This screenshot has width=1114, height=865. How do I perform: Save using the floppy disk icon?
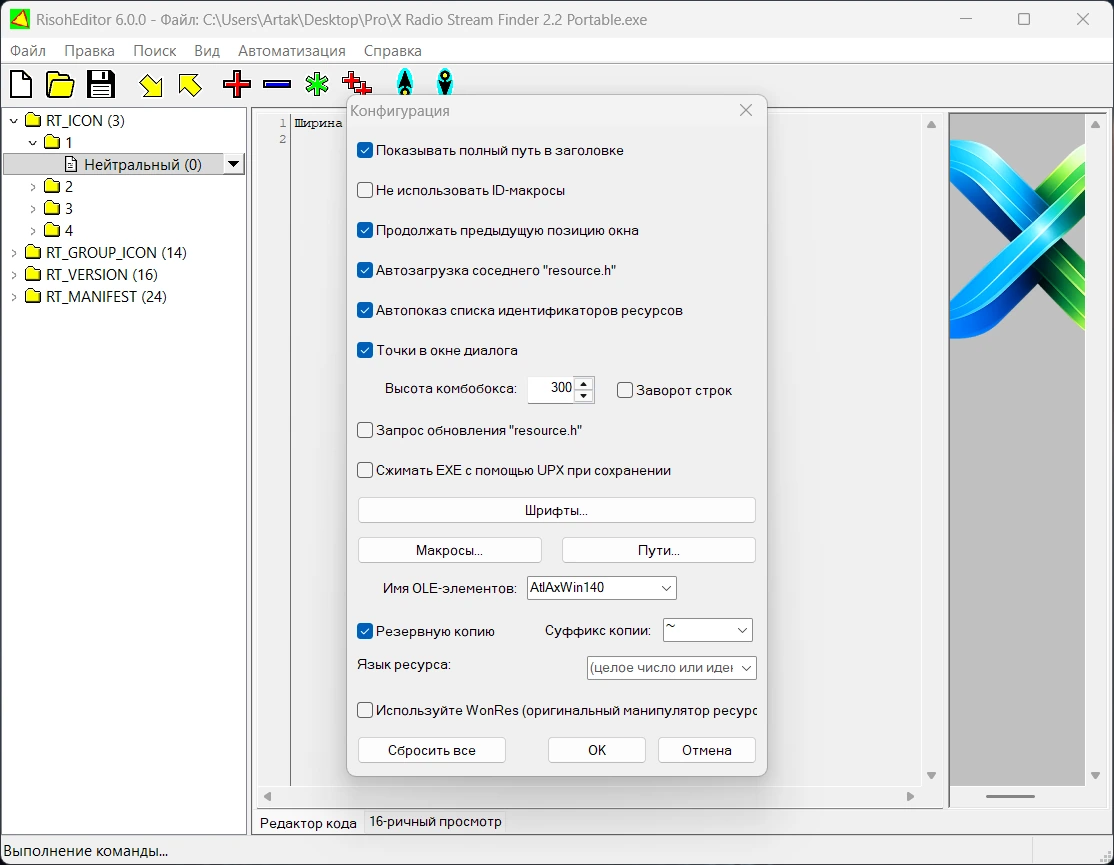101,84
